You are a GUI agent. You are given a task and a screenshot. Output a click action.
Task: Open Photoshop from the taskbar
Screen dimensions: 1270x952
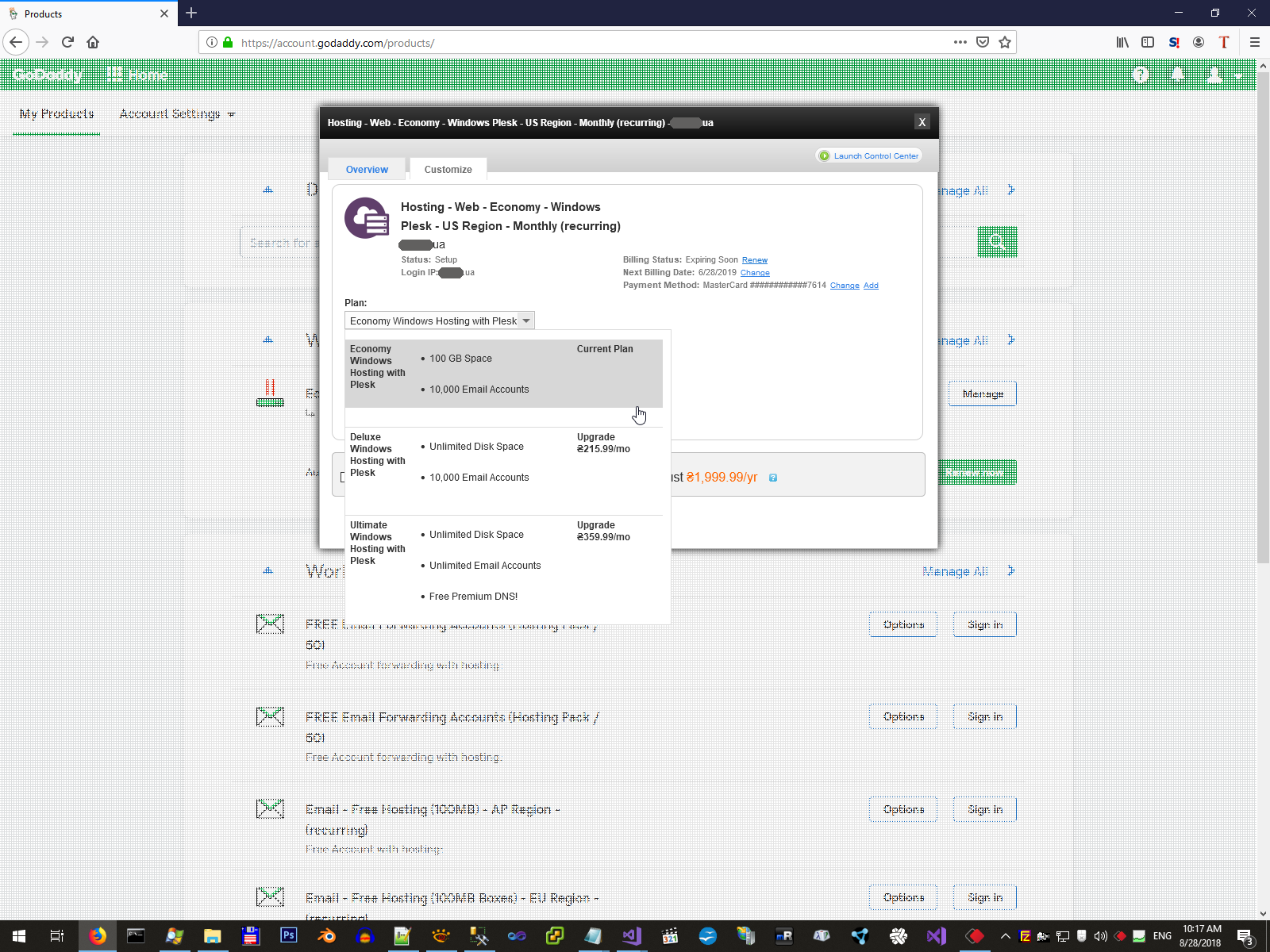pyautogui.click(x=288, y=936)
